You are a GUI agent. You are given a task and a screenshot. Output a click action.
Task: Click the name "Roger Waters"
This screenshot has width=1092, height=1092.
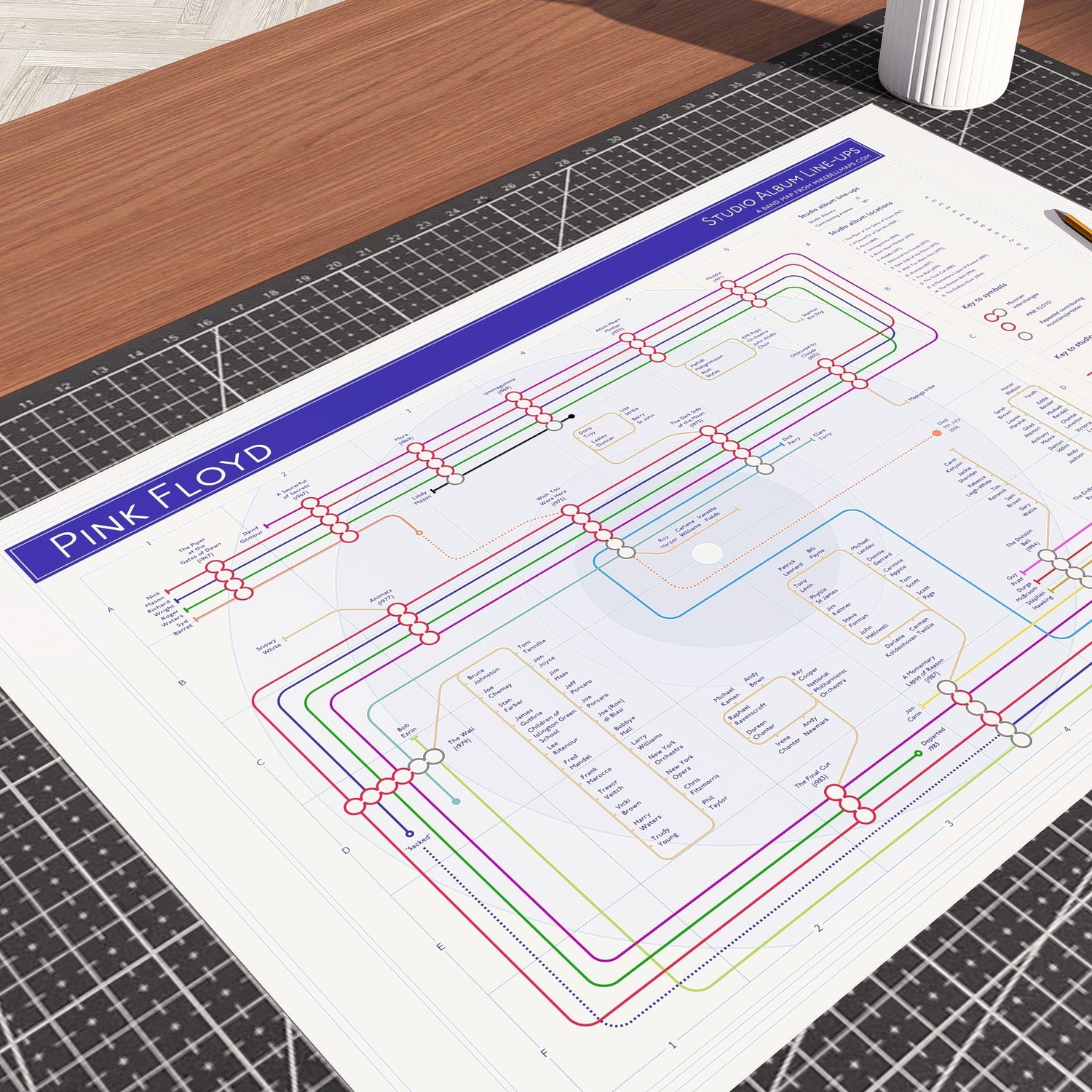(x=172, y=618)
